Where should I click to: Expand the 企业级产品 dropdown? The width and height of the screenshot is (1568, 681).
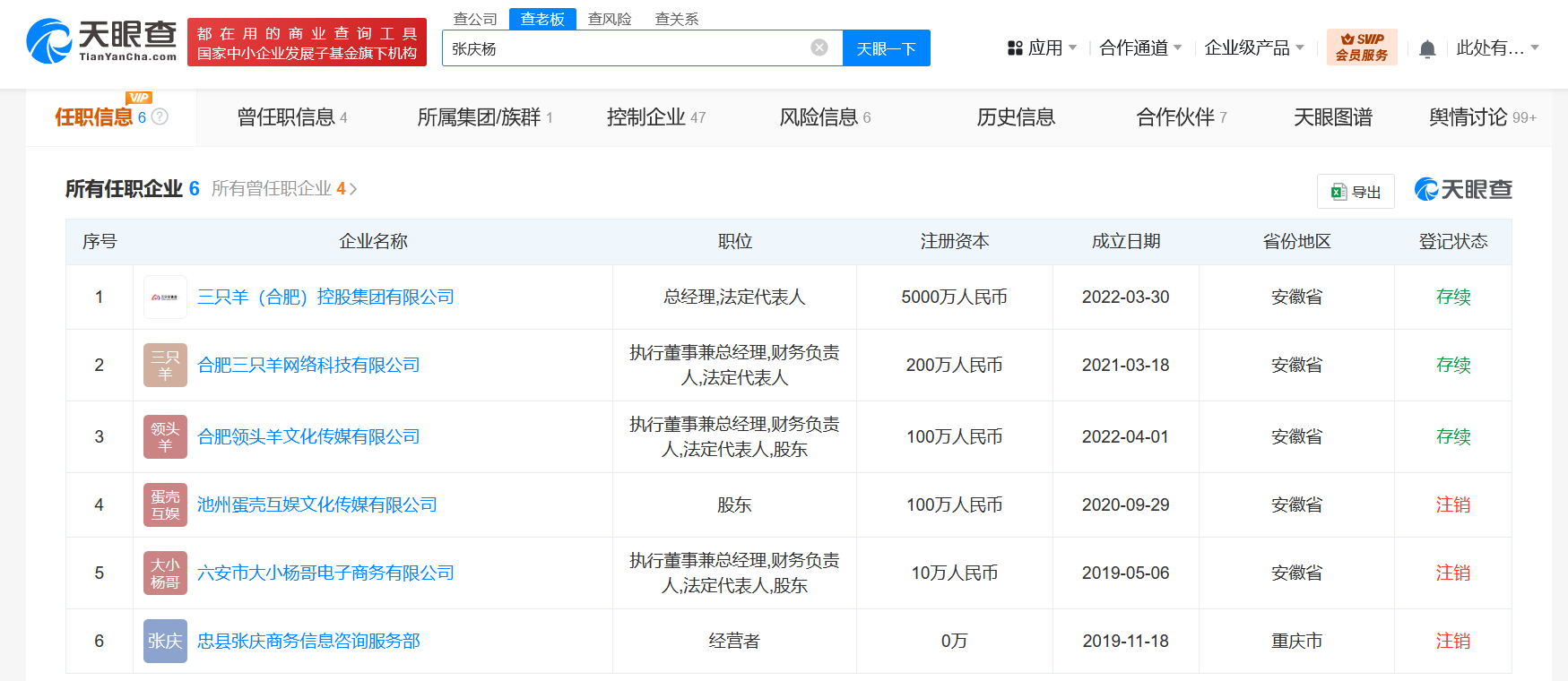click(x=1254, y=48)
